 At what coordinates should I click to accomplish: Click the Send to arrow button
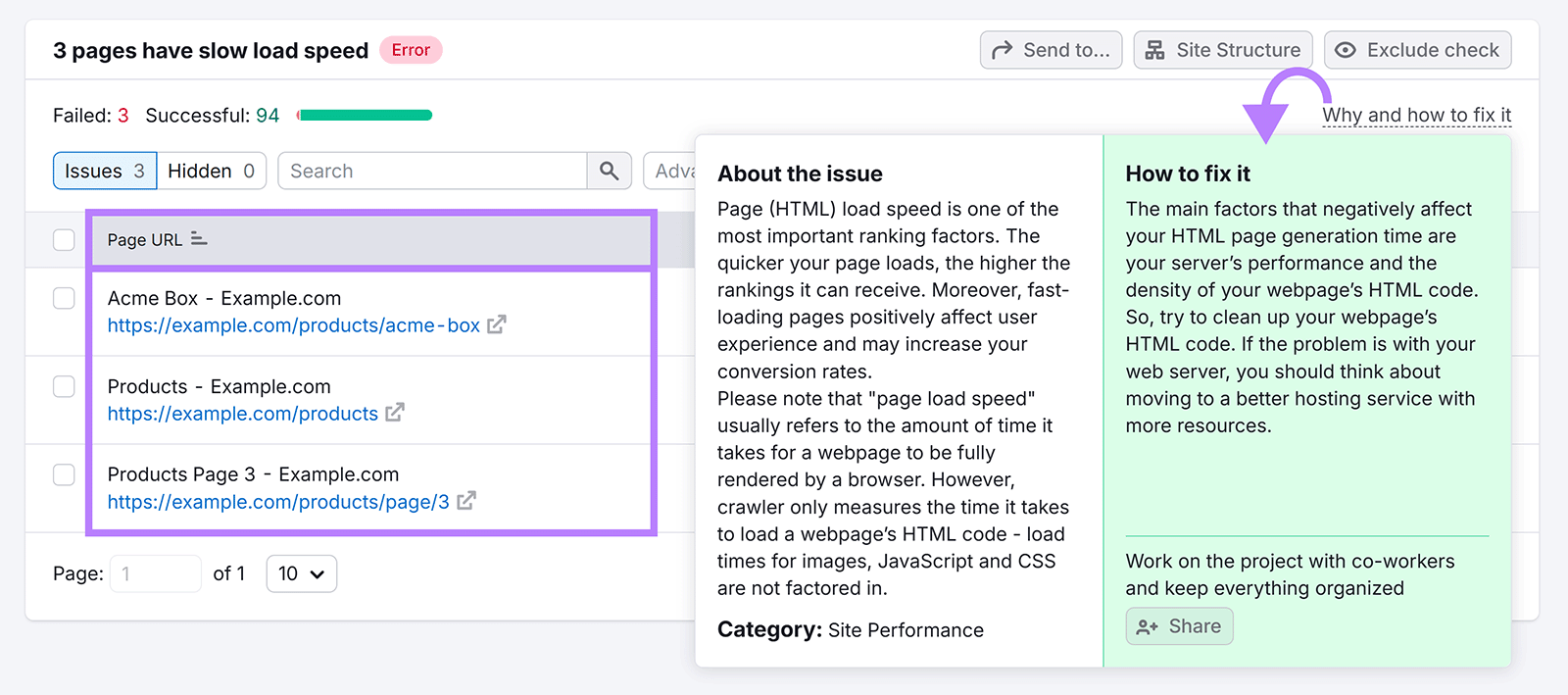(1051, 50)
